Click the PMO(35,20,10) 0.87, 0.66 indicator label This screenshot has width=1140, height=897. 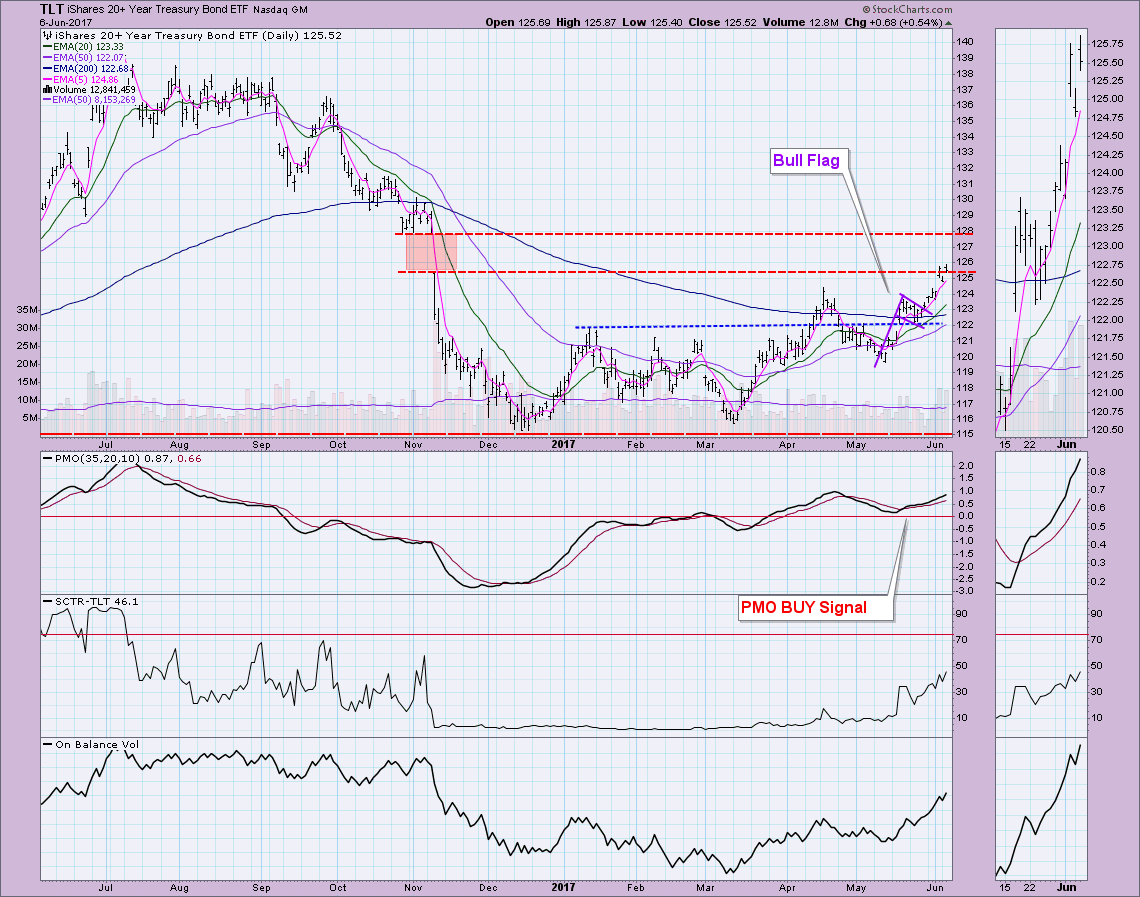121,459
